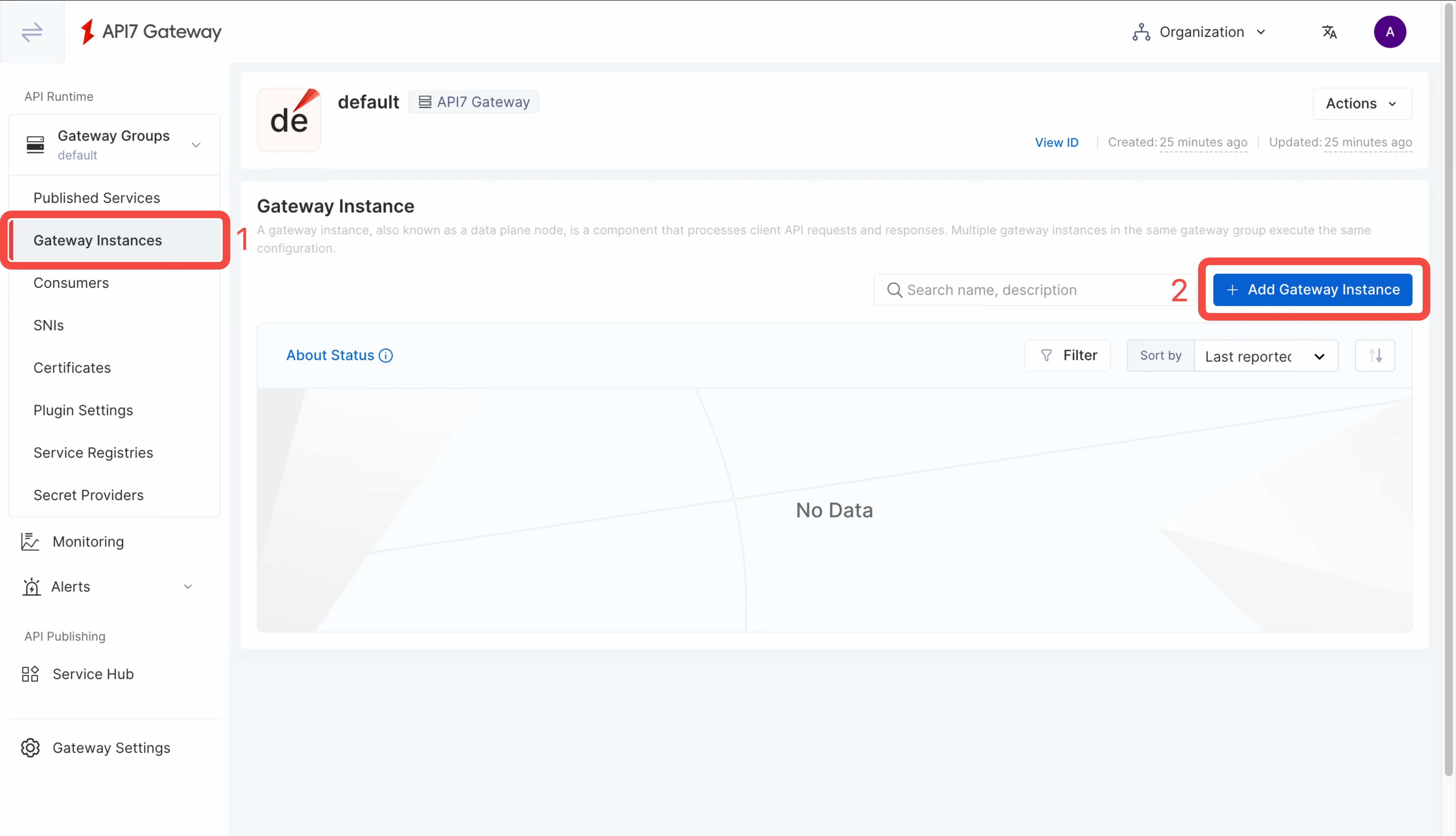Click the Add Gateway Instance button
Viewport: 1456px width, 836px height.
click(x=1313, y=289)
